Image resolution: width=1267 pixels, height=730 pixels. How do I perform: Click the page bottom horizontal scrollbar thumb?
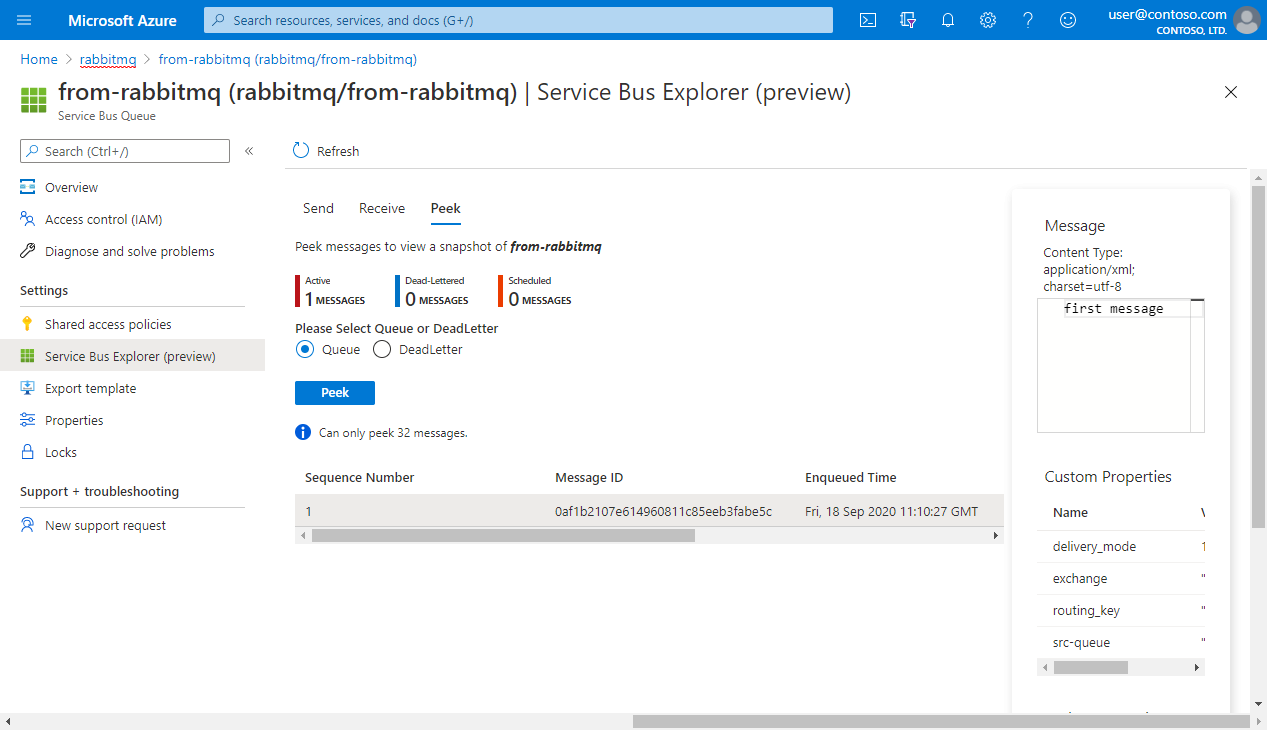coord(943,721)
